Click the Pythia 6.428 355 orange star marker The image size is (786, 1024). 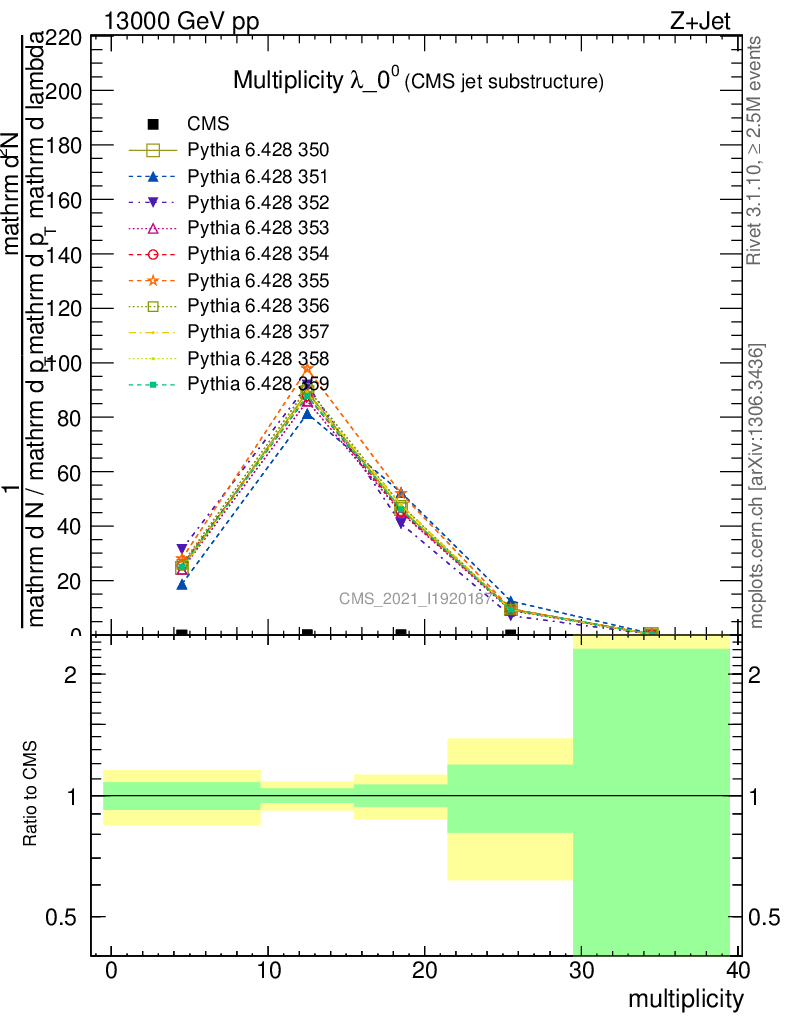[x=153, y=280]
